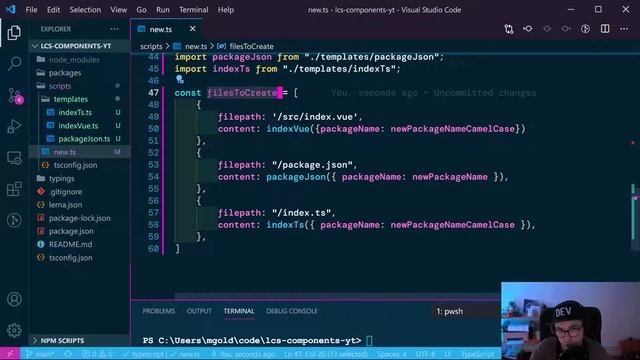Click the toggle file blame icon

click(585, 29)
